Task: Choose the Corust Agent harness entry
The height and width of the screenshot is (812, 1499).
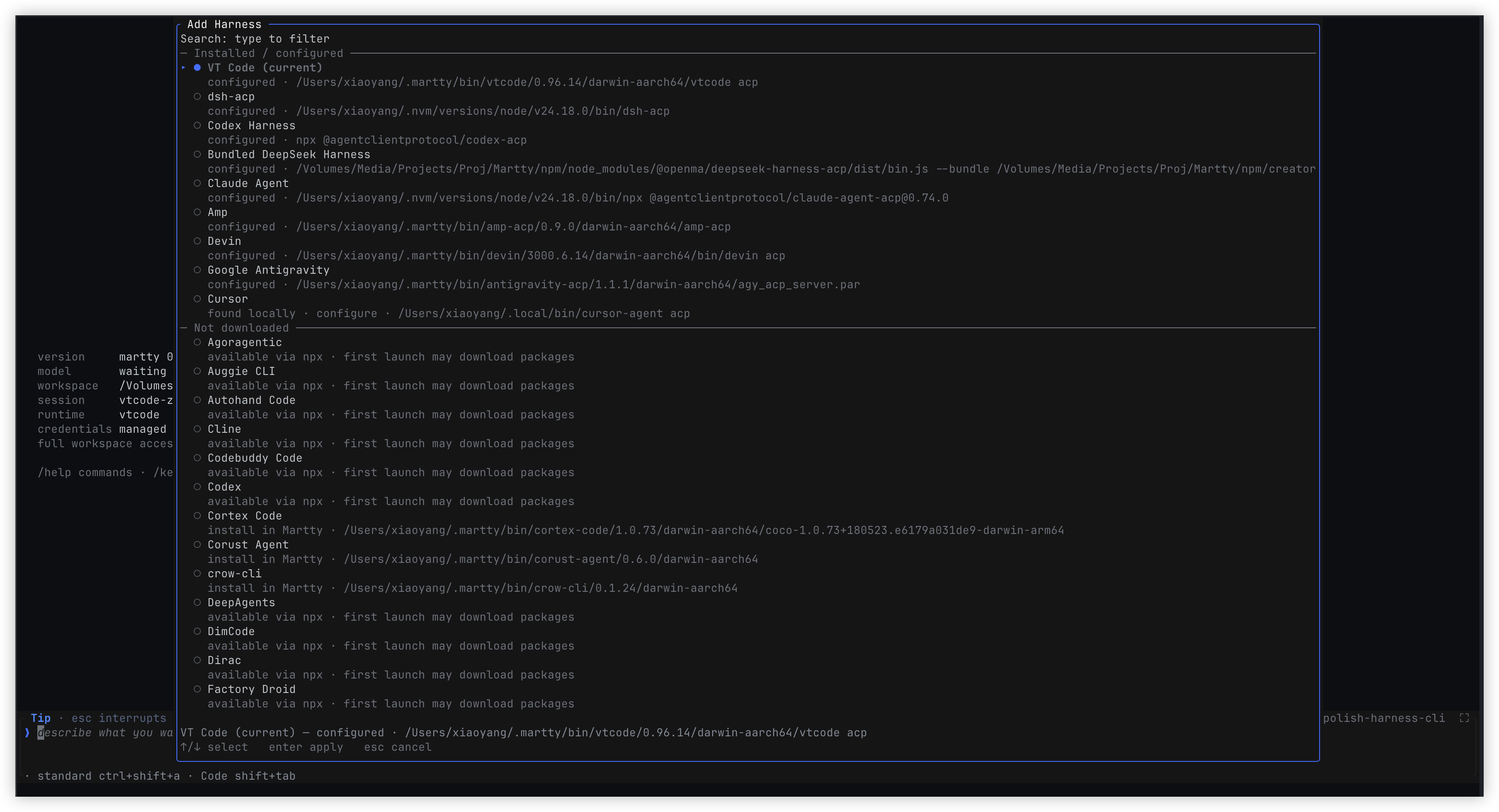Action: click(248, 545)
